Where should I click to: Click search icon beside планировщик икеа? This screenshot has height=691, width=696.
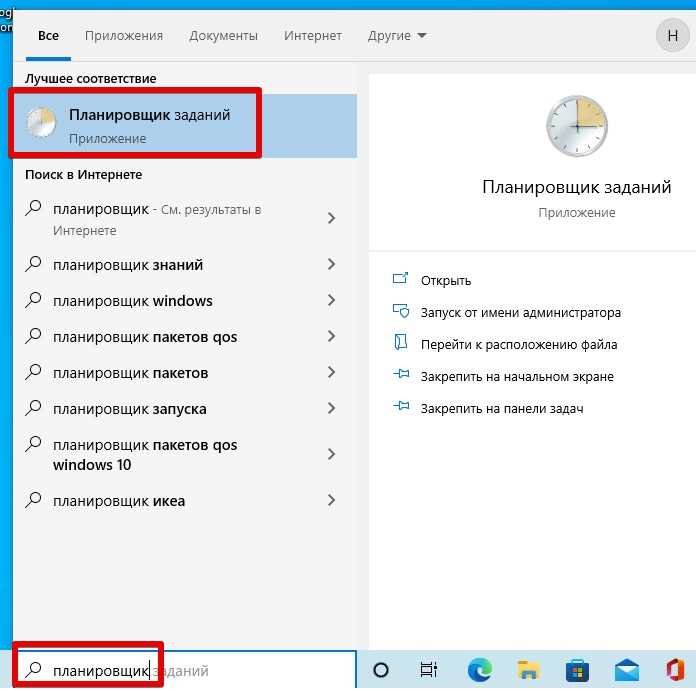click(x=33, y=500)
